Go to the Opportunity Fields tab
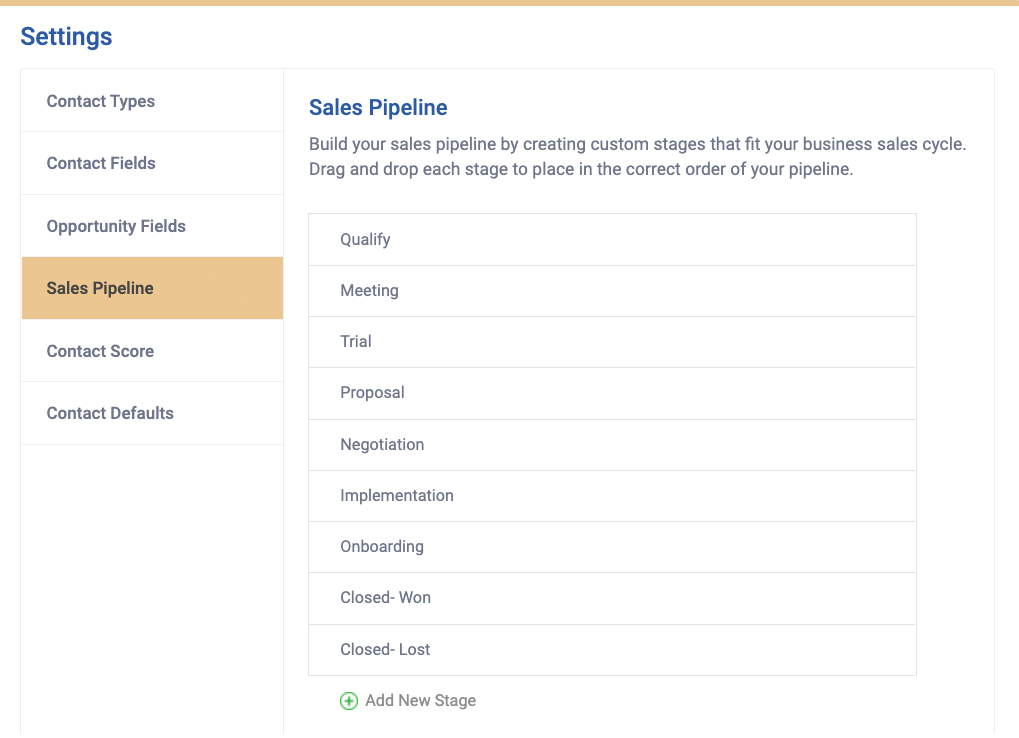Screen dimensions: 1019x738 [x=152, y=226]
